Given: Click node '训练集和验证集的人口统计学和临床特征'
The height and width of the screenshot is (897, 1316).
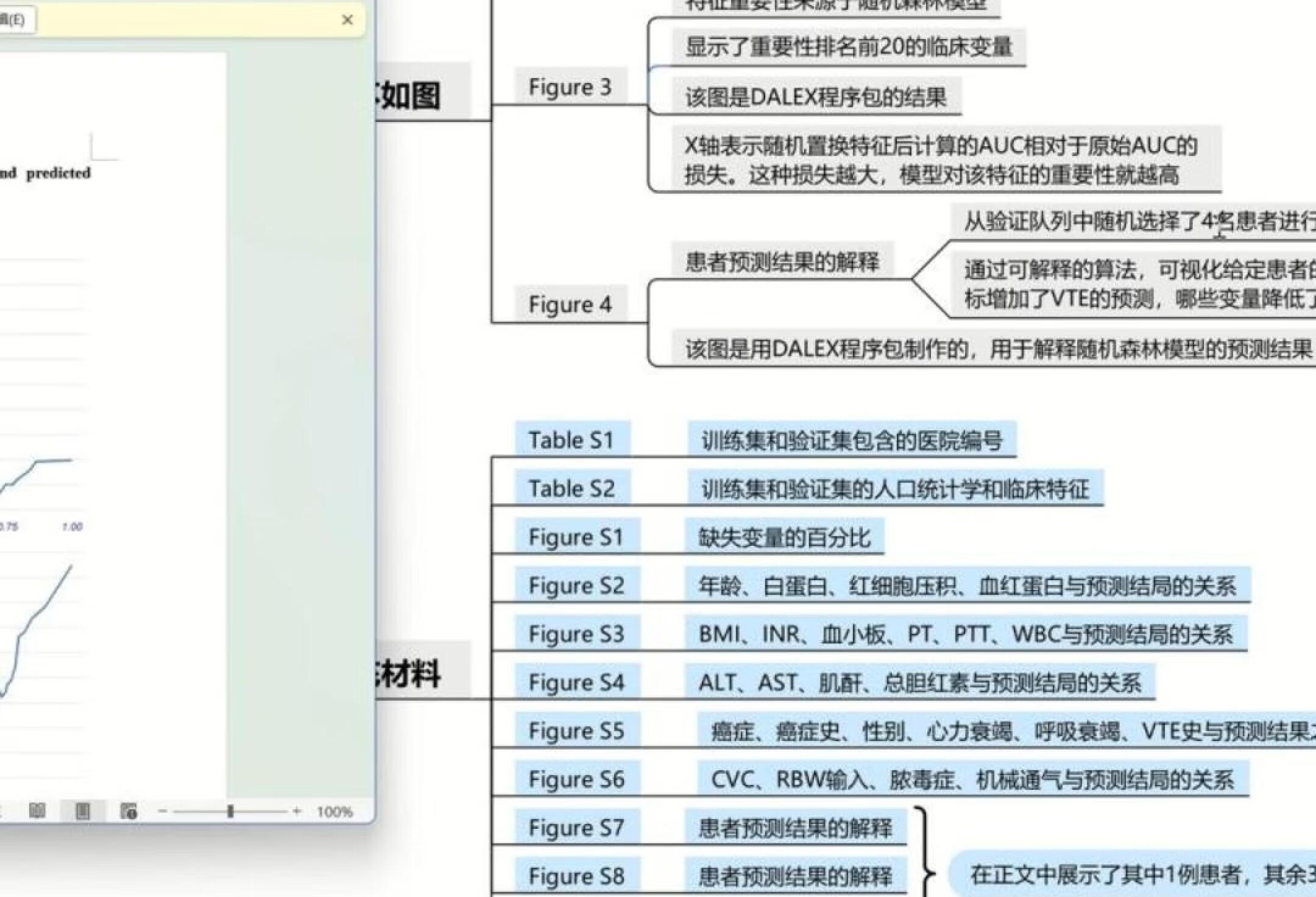Looking at the screenshot, I should pyautogui.click(x=895, y=488).
